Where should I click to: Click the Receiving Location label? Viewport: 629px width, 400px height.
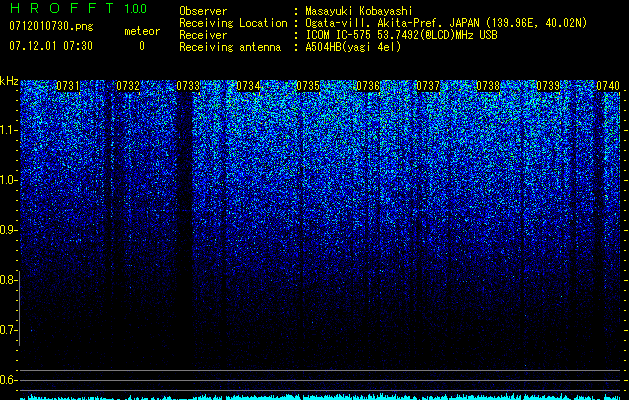(x=233, y=23)
